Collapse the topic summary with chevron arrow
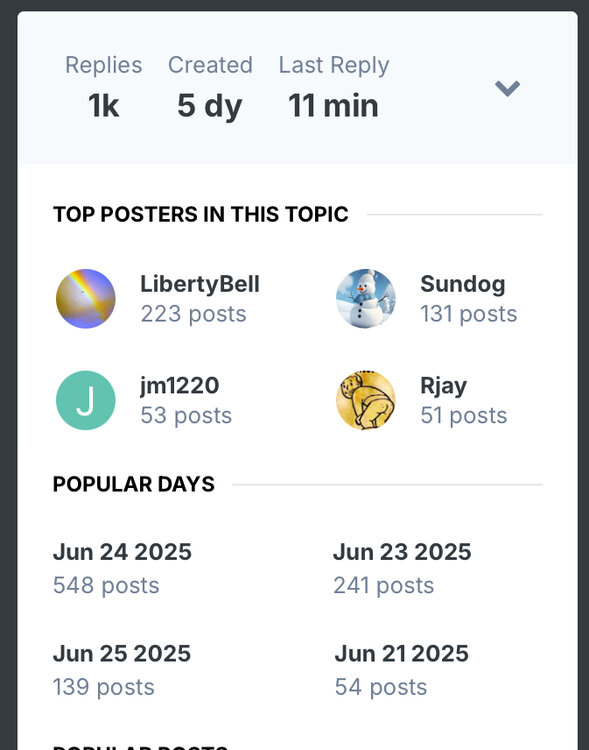The image size is (589, 750). (507, 88)
